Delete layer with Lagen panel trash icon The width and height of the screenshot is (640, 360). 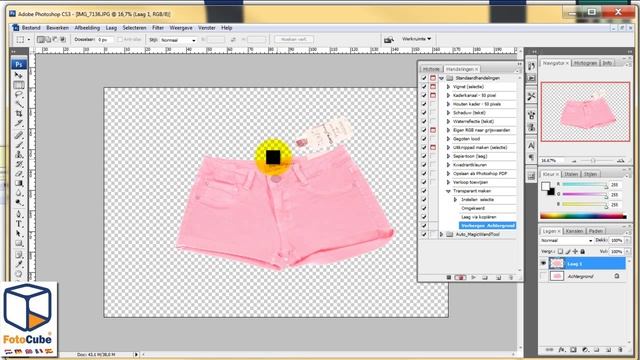point(620,350)
